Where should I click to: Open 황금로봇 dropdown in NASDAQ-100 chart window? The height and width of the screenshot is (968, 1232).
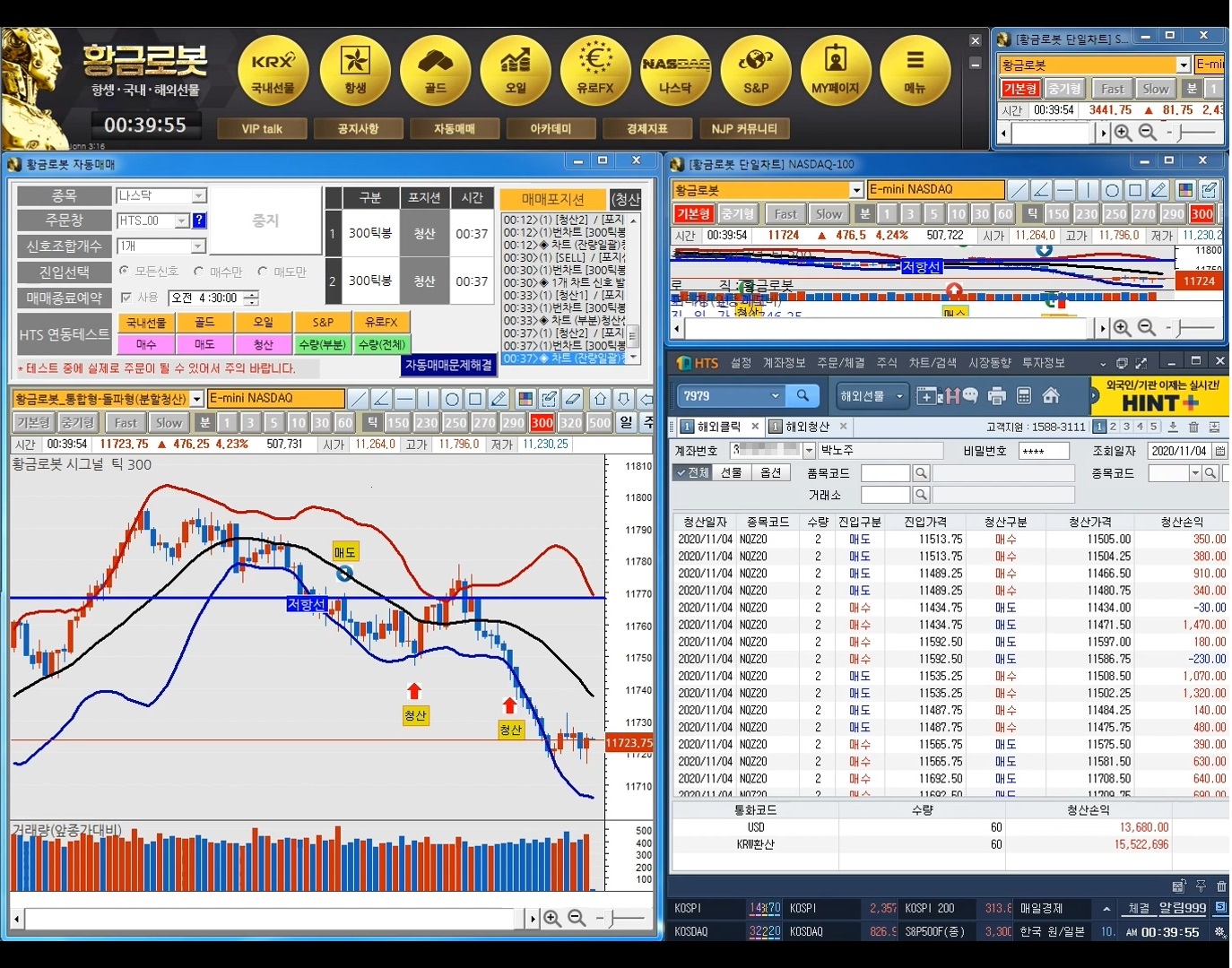pos(856,190)
